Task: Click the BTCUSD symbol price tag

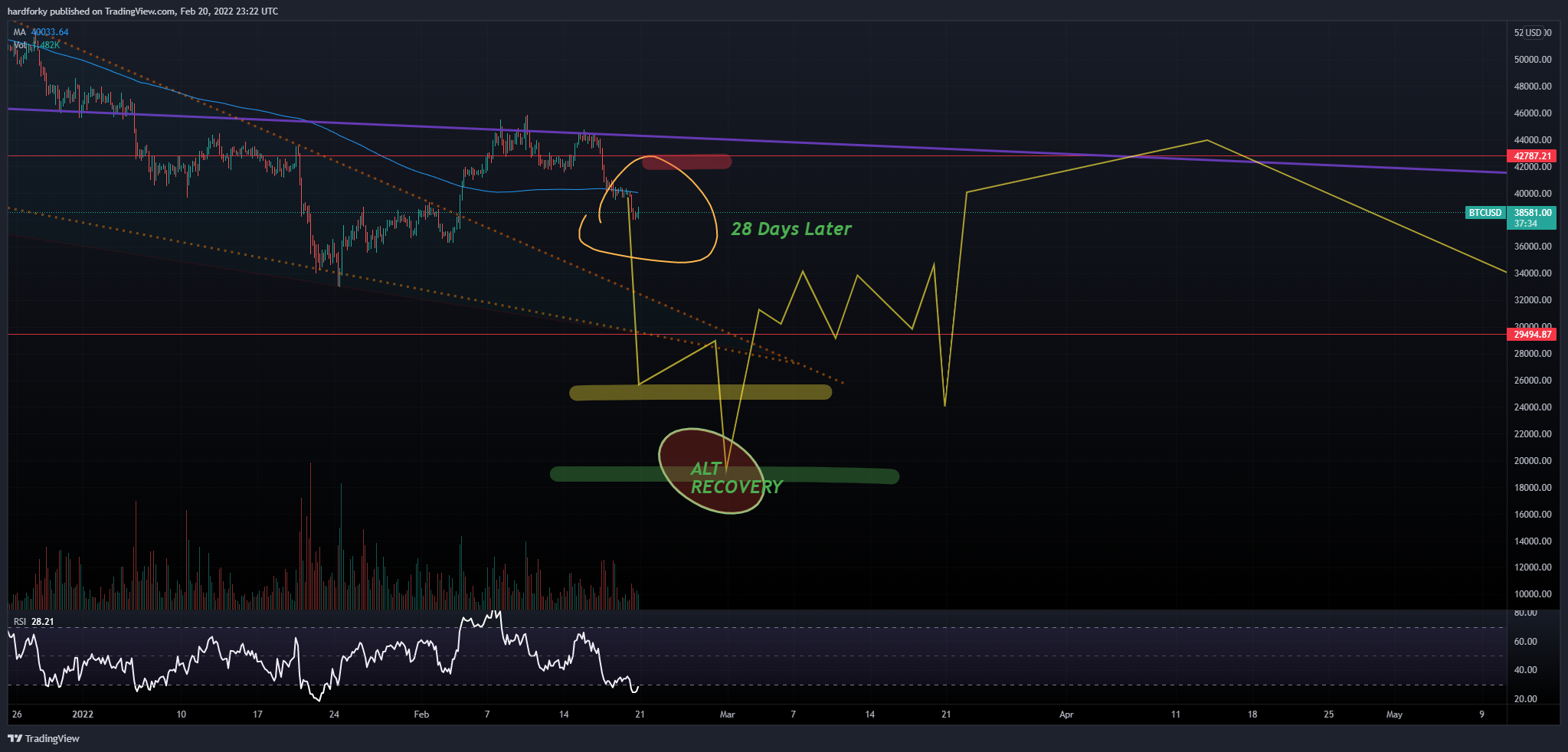Action: pos(1485,213)
